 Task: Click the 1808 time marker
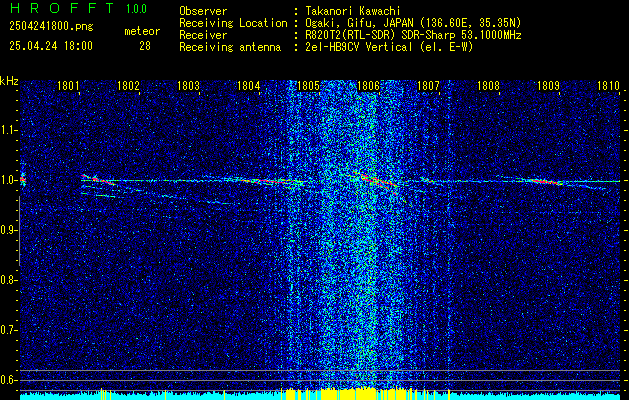click(x=489, y=85)
